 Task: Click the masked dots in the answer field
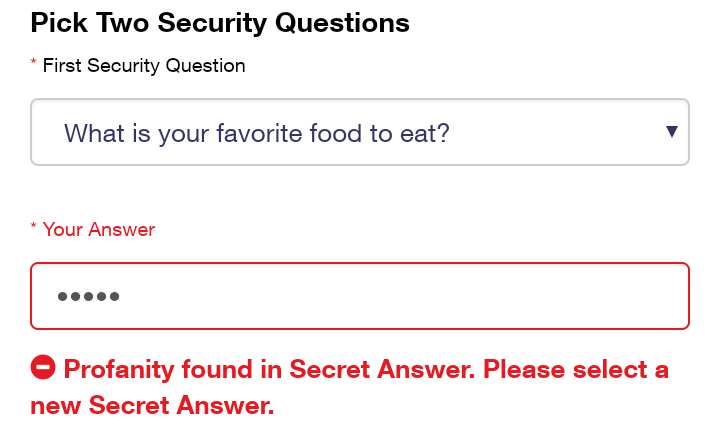(x=89, y=296)
